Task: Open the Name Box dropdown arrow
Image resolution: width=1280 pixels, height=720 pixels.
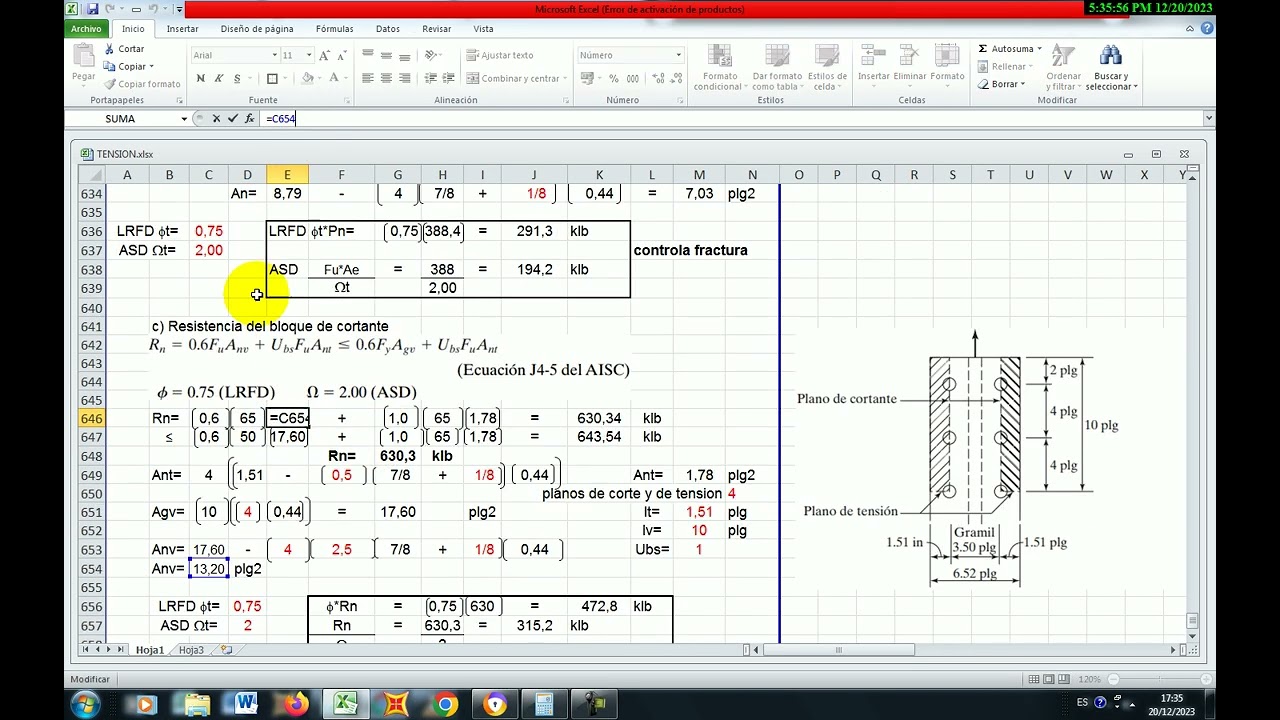Action: [183, 118]
